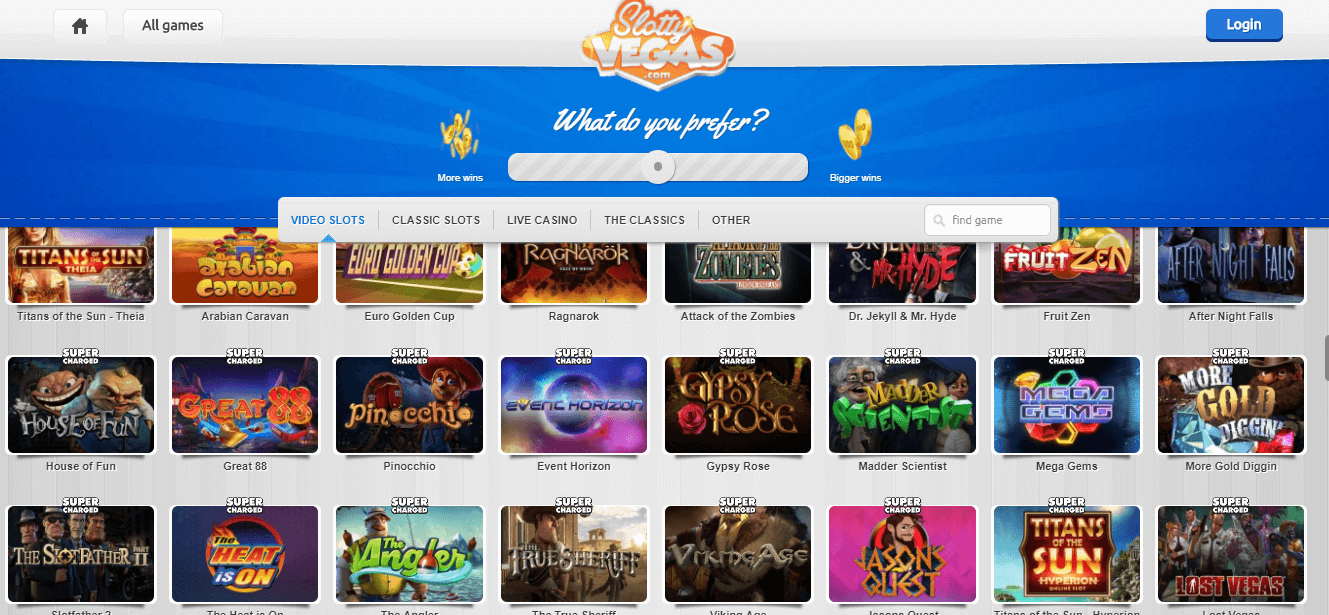Select The Classics tab

[x=645, y=220]
